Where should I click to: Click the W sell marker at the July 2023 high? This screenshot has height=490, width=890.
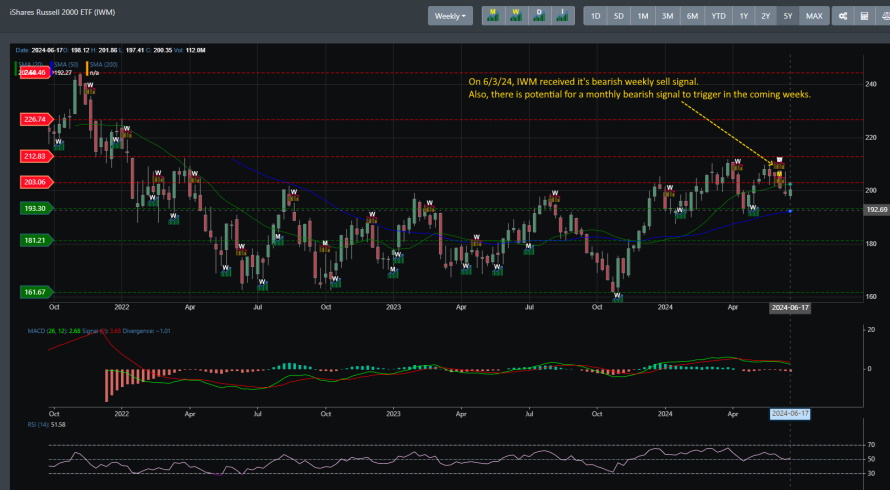555,196
